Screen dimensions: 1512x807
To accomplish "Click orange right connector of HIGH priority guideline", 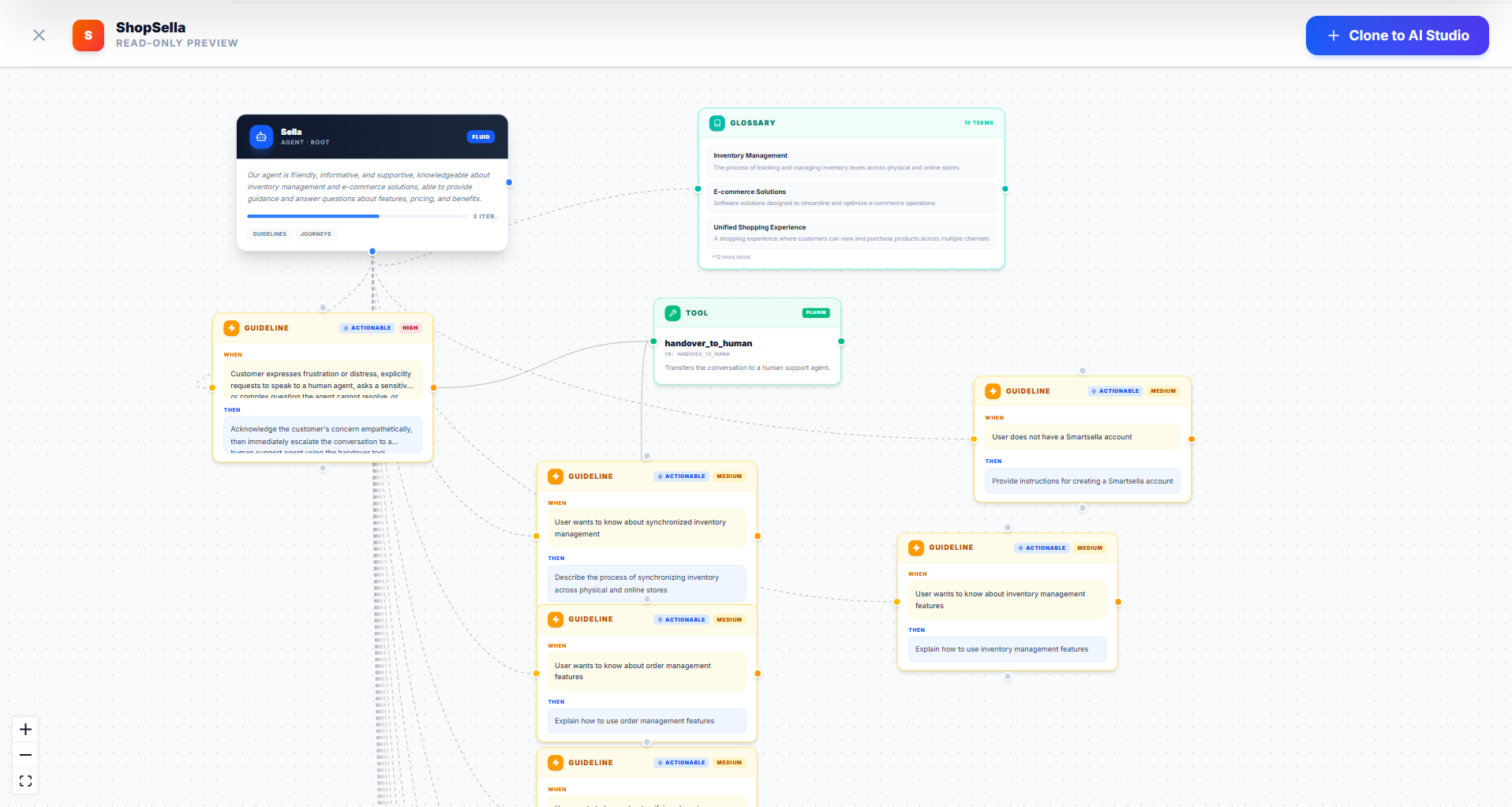I will click(x=433, y=387).
